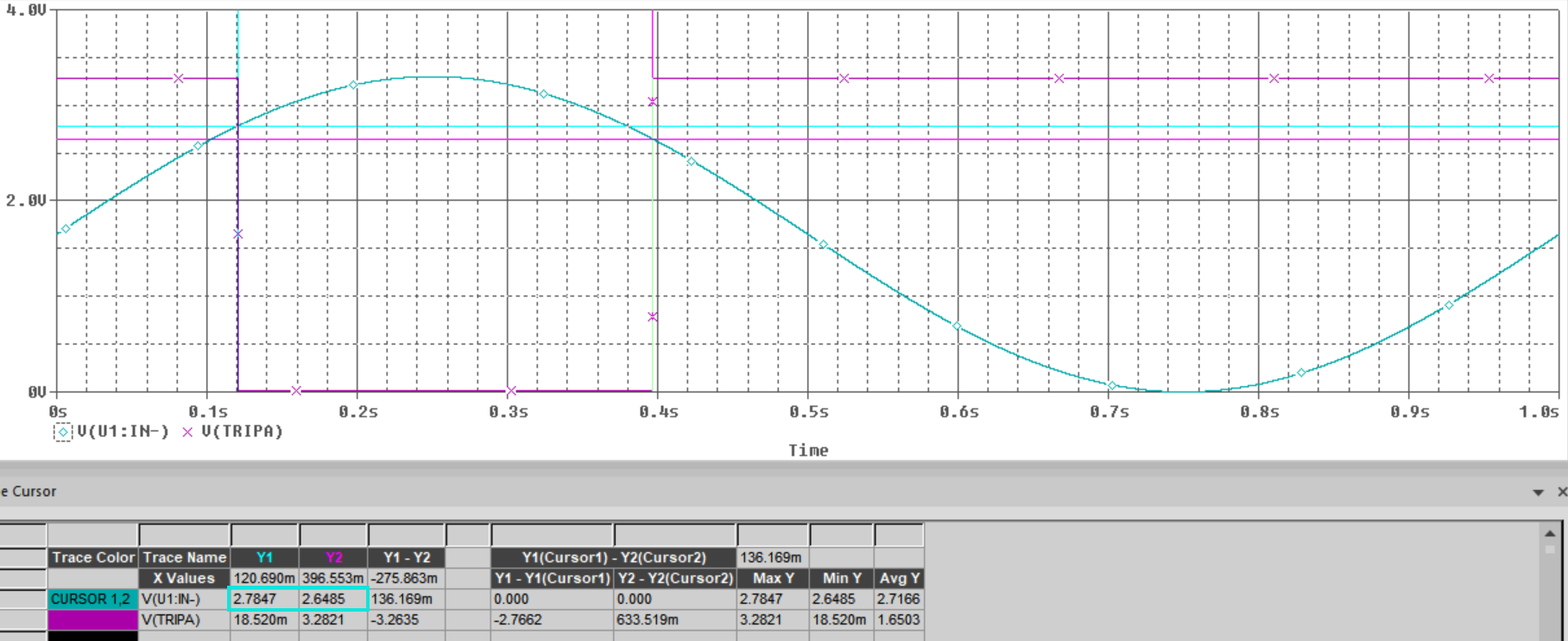Select the V(U1:IN-) trace name in legend
The image size is (1568, 641).
123,432
